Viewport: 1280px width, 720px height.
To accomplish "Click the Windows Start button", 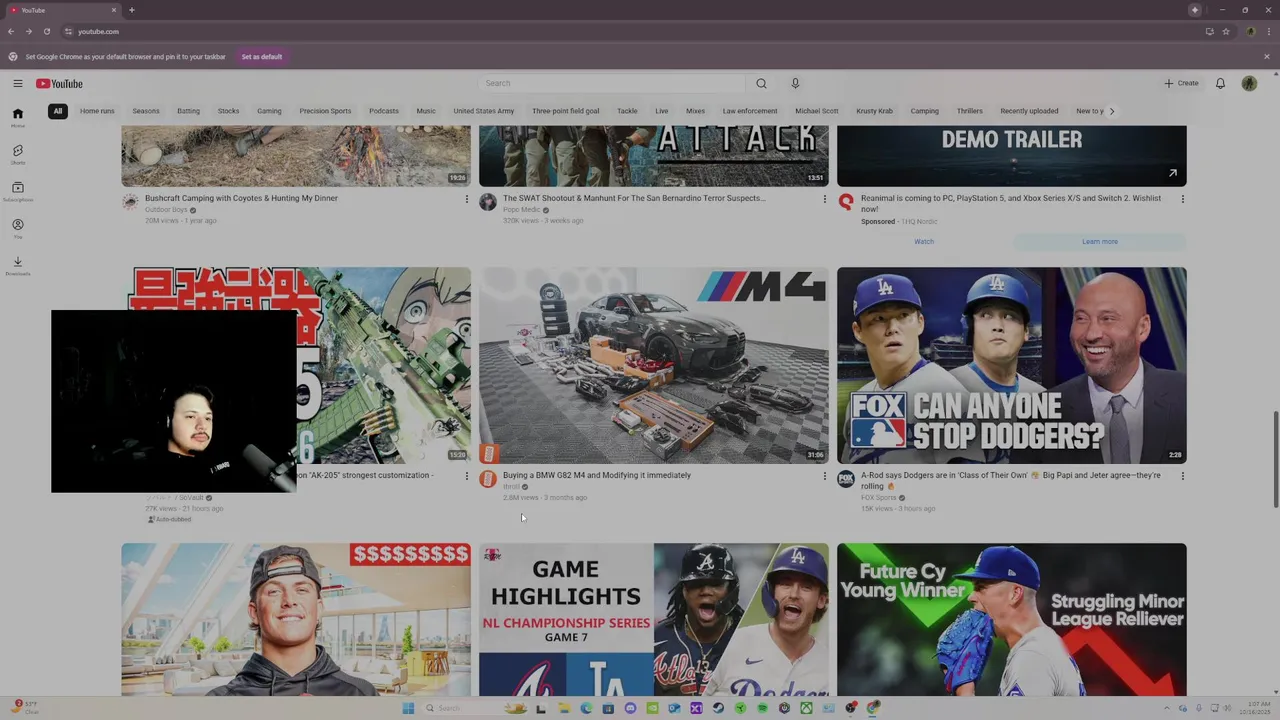I will click(x=408, y=708).
